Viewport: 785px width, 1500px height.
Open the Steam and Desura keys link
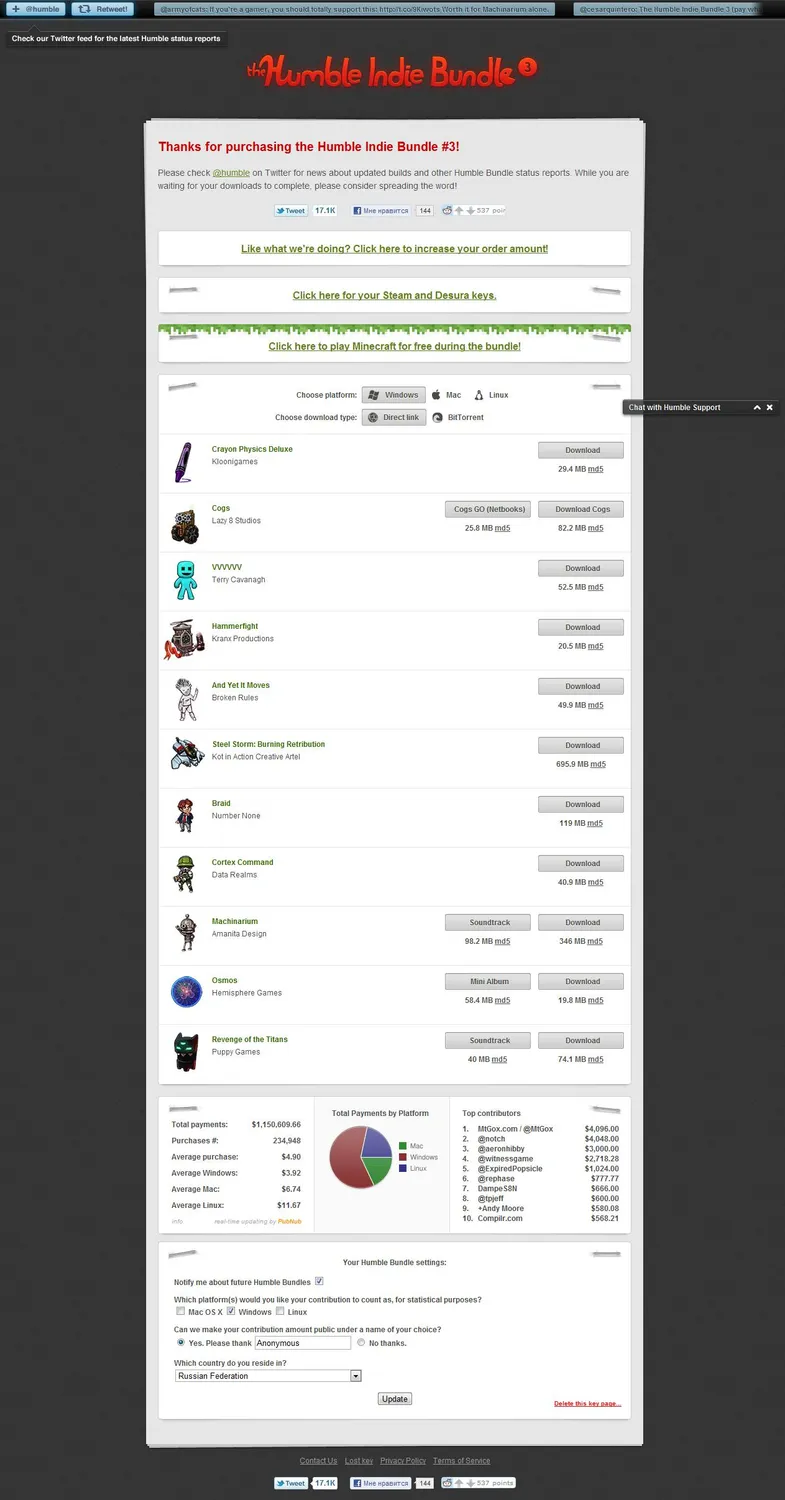(x=394, y=295)
